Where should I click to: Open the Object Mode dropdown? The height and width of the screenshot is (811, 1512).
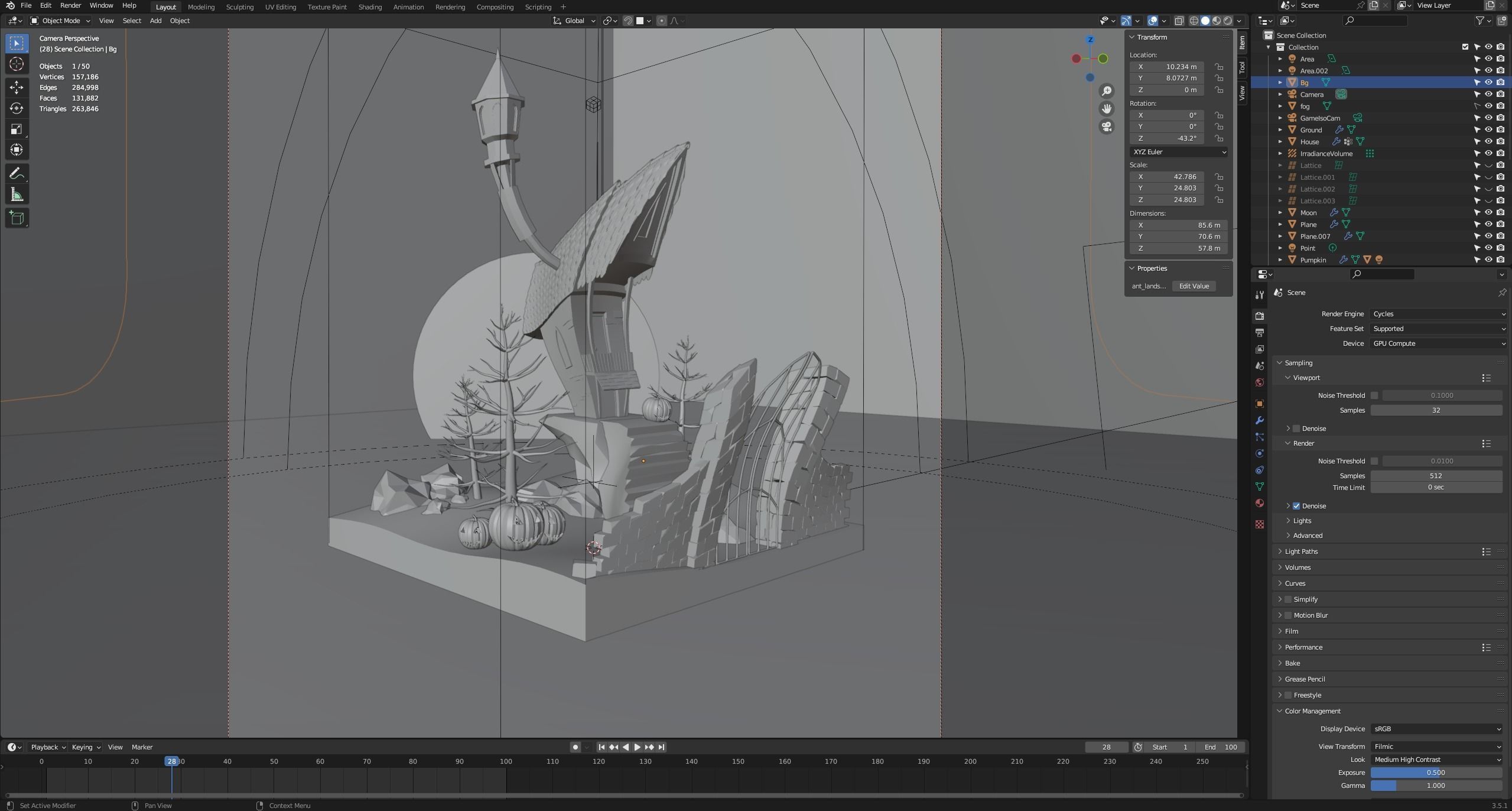click(60, 21)
